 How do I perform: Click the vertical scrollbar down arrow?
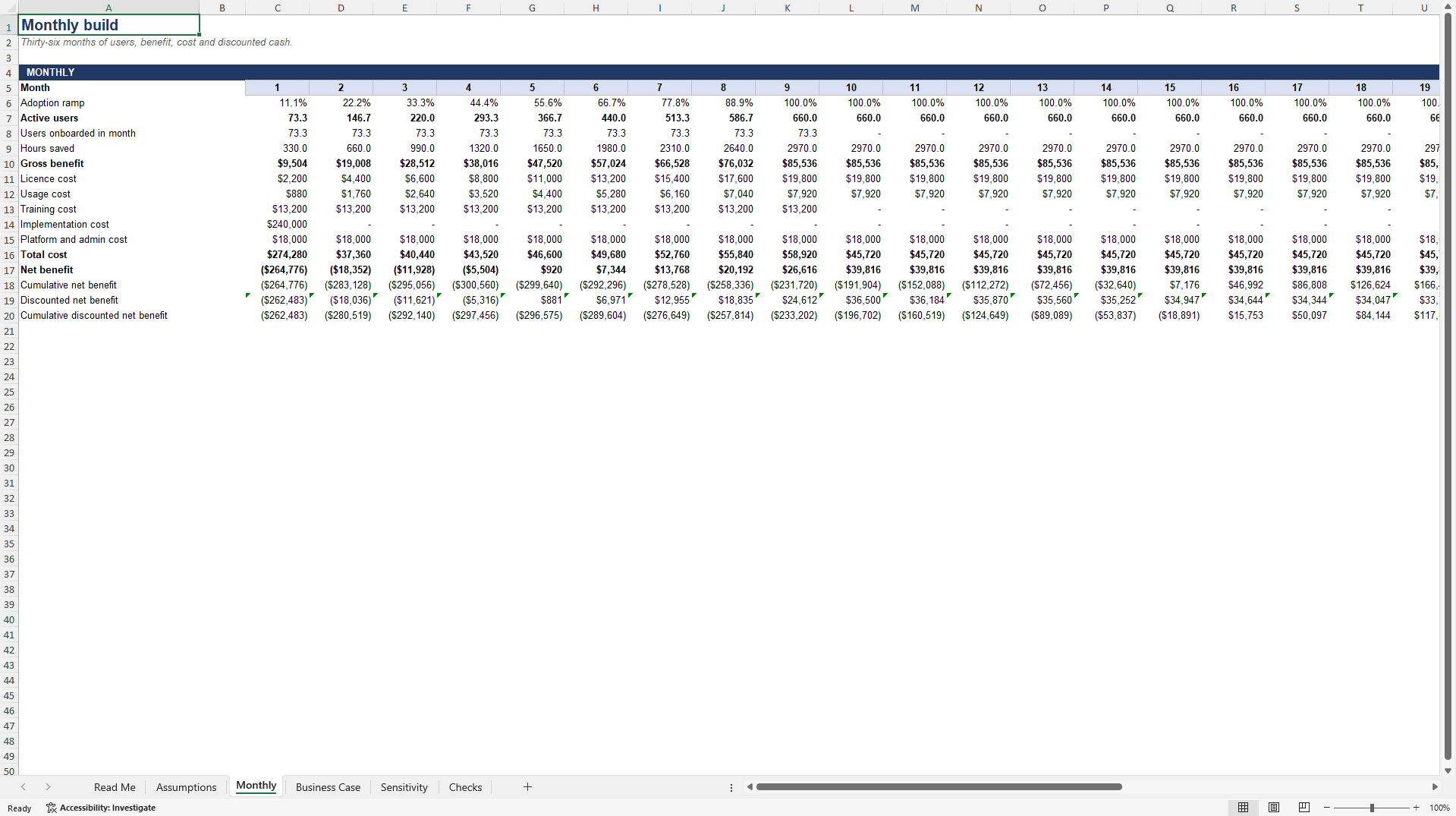(1448, 770)
